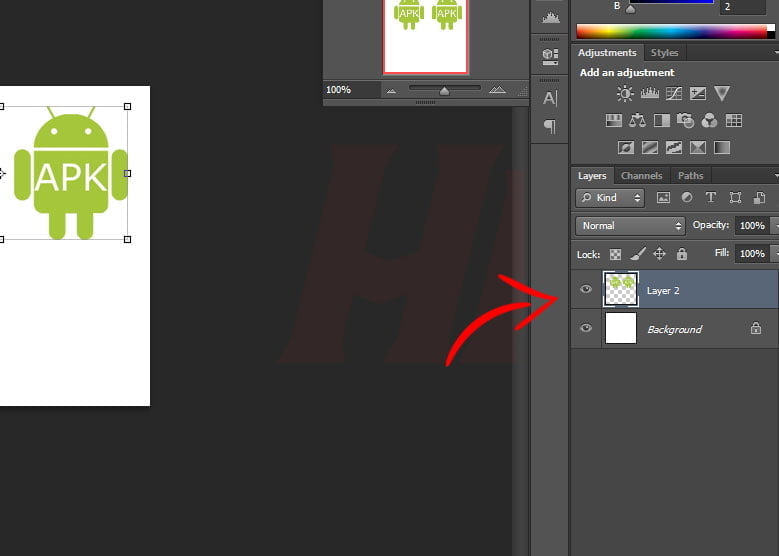This screenshot has height=556, width=779.
Task: Toggle lock transparent pixels
Action: pos(615,254)
